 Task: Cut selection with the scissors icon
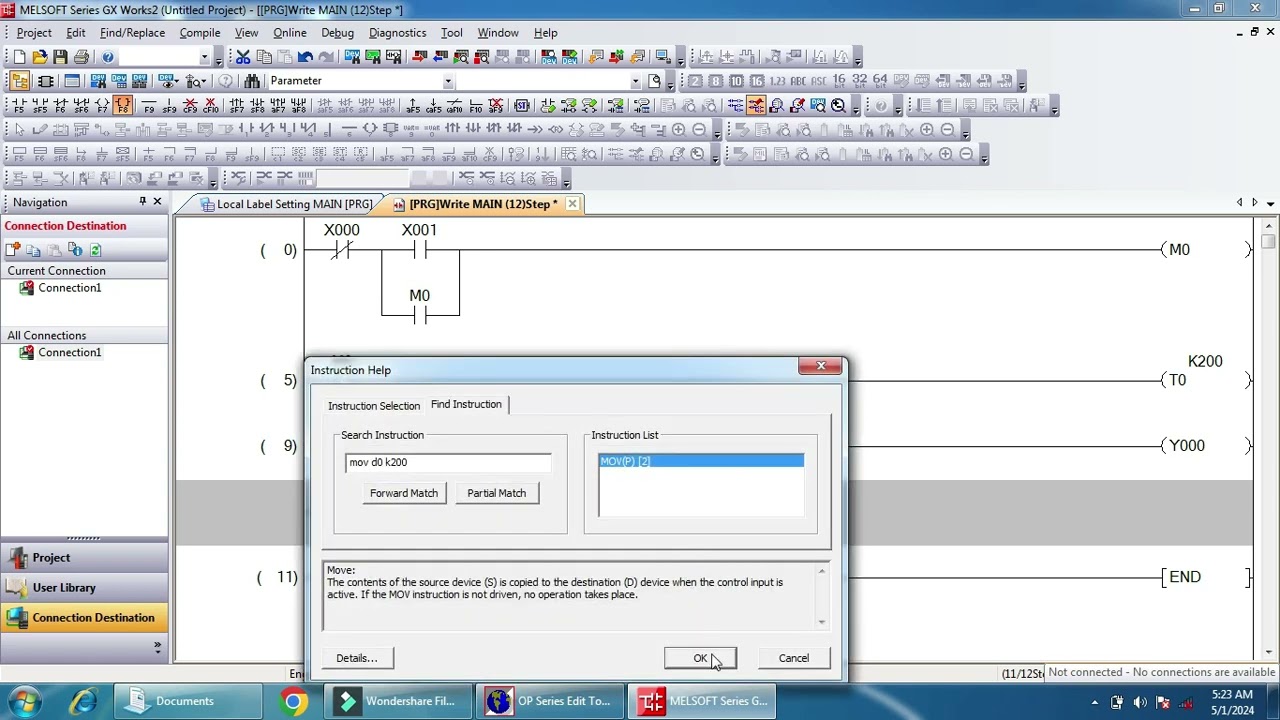coord(243,57)
